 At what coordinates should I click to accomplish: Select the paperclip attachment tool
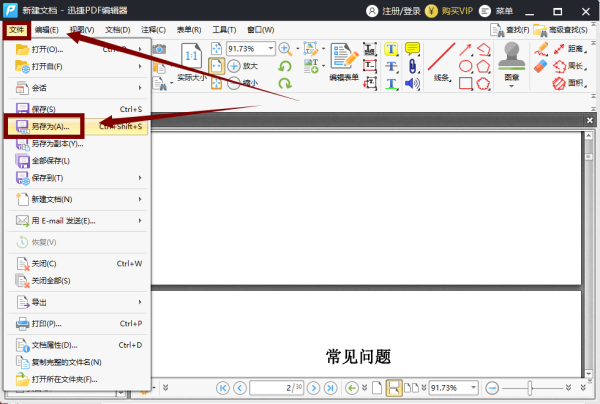(x=412, y=66)
